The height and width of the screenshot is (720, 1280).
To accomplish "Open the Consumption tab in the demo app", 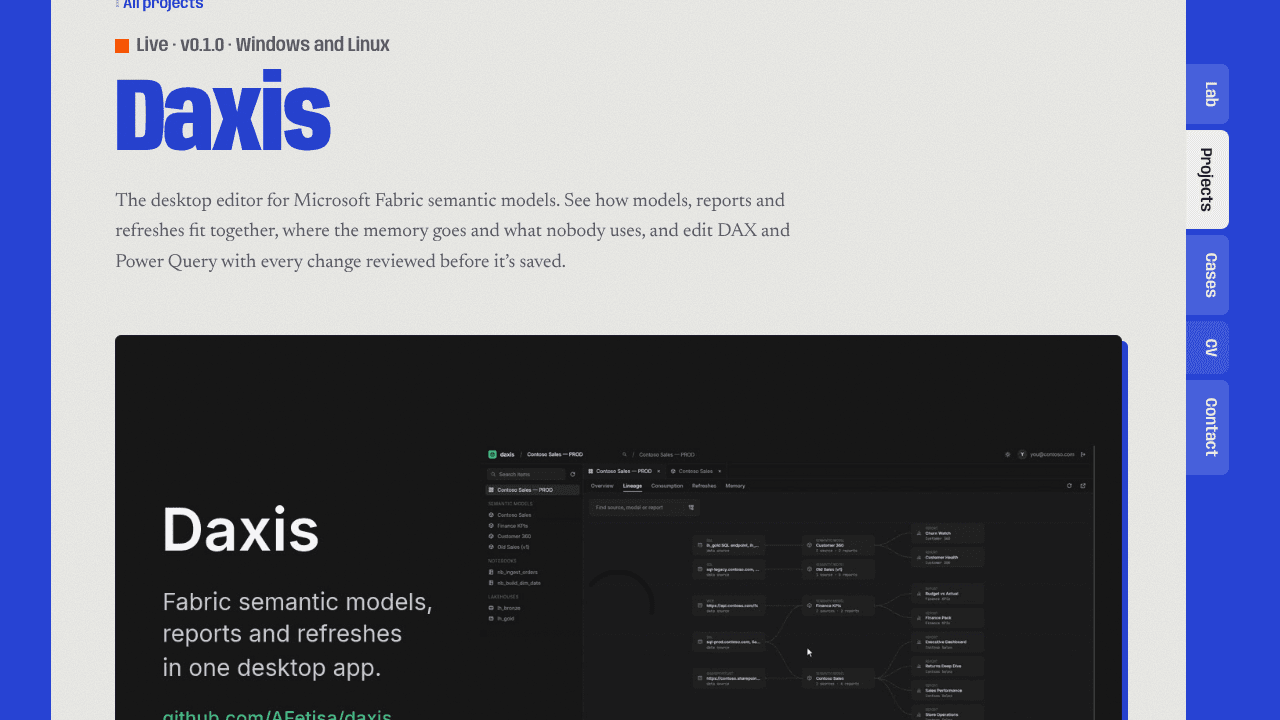I will (x=667, y=486).
